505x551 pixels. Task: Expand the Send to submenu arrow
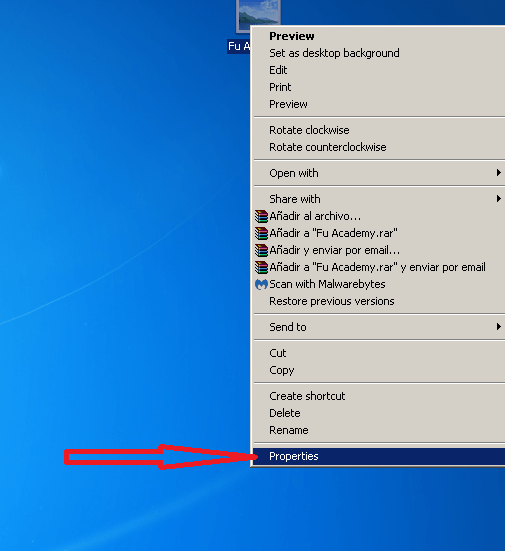(498, 327)
